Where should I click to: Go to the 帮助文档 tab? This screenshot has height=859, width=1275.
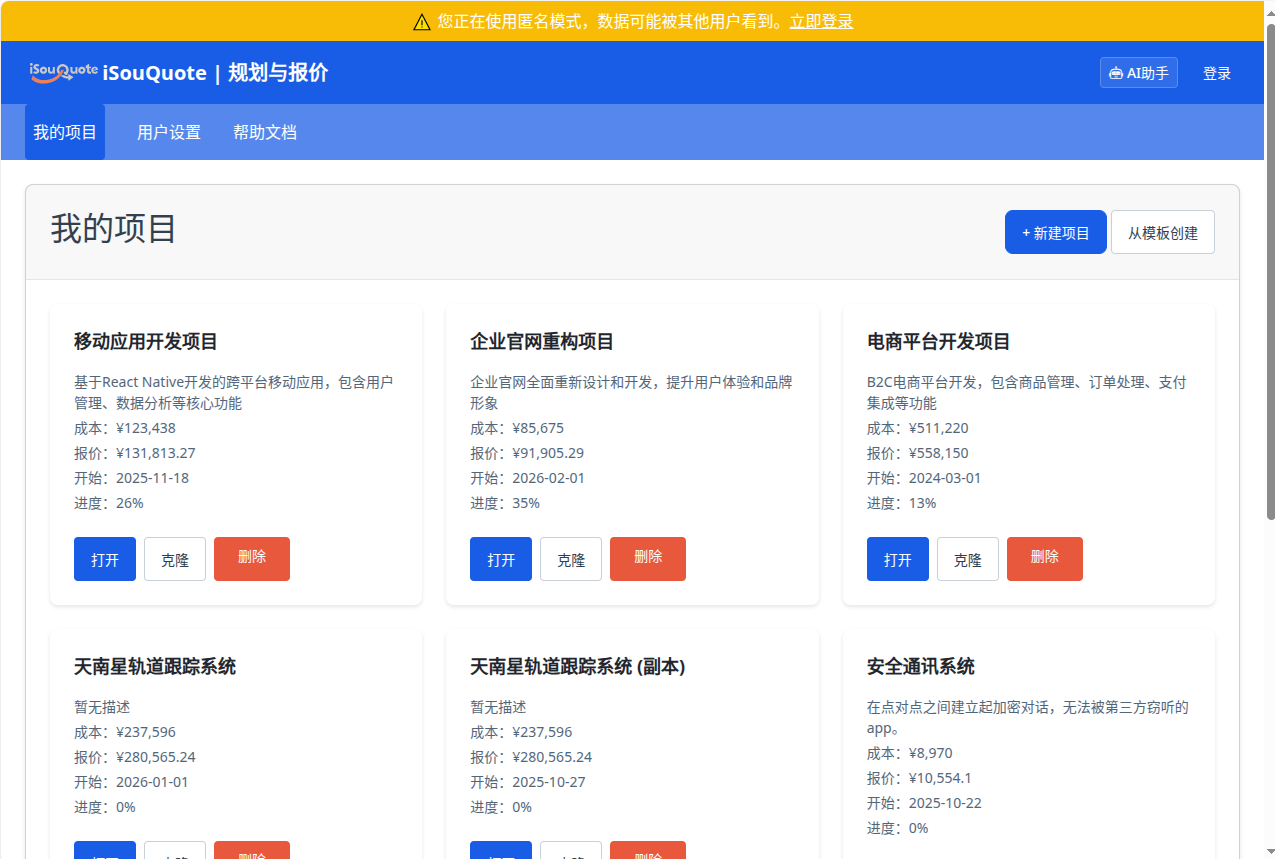point(265,132)
